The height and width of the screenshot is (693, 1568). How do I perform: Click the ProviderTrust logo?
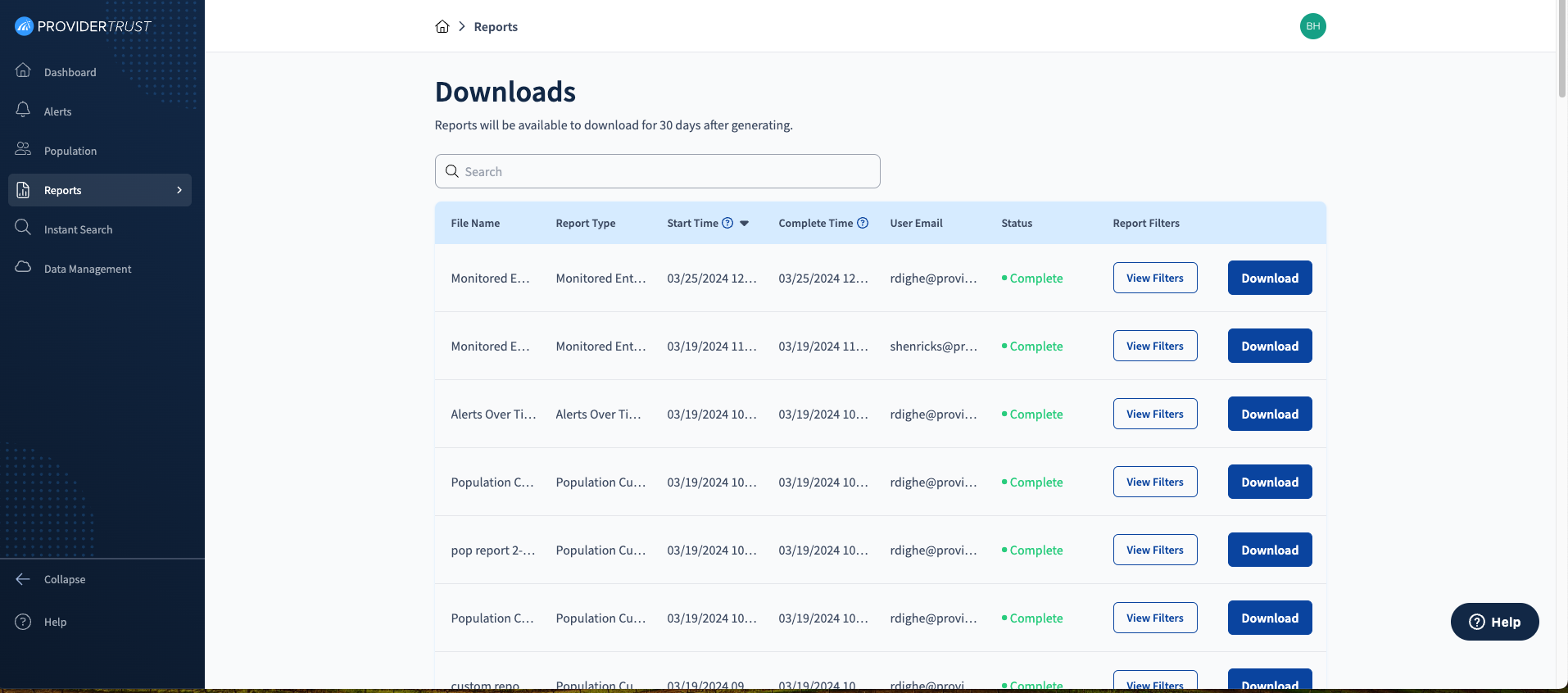coord(83,26)
